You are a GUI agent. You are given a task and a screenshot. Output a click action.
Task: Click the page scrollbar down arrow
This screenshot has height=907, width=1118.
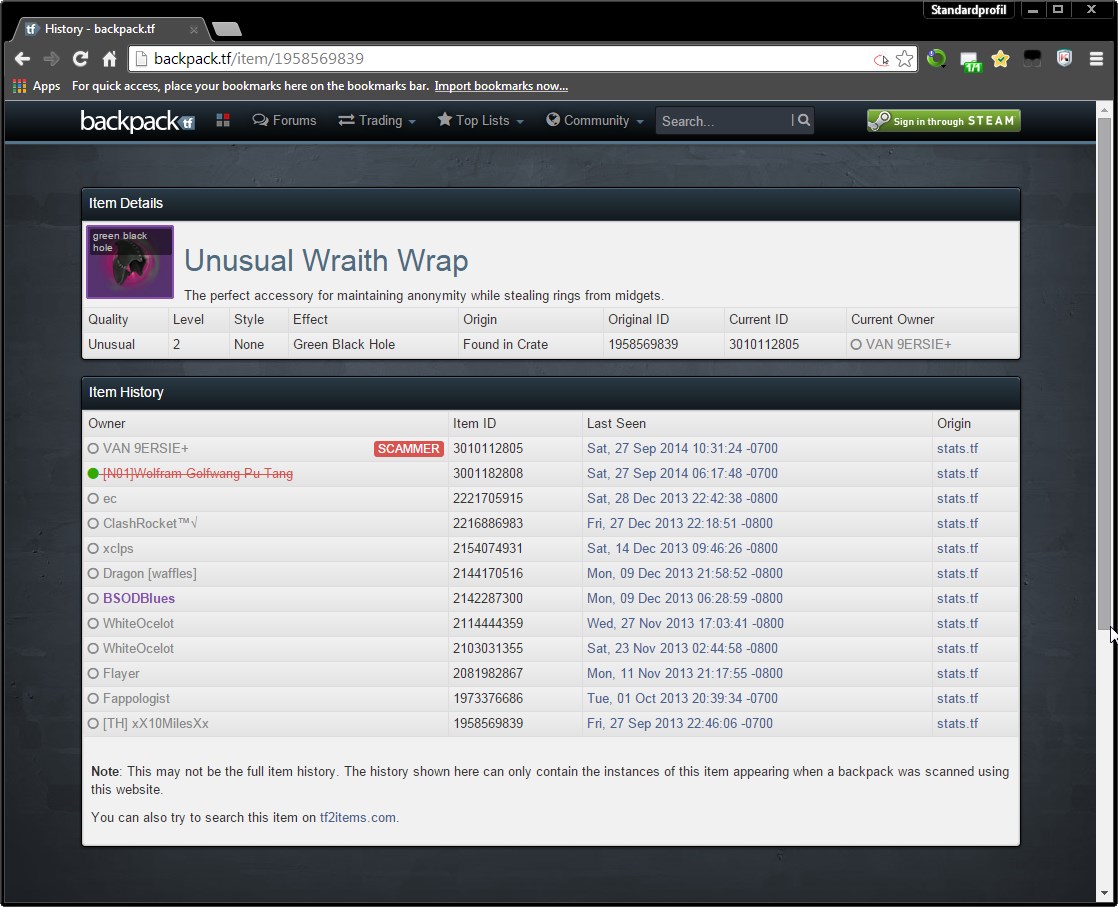click(1104, 893)
